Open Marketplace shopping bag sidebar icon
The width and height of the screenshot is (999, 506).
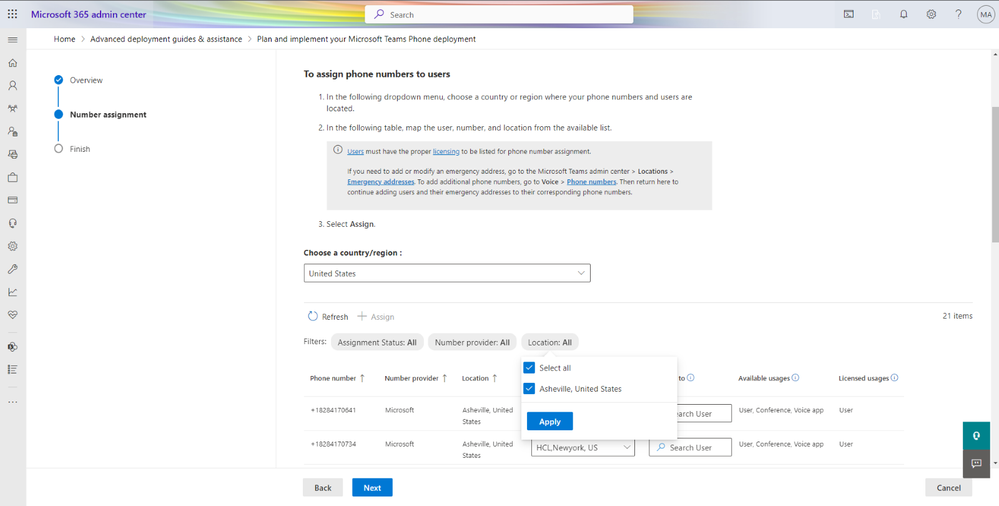point(12,177)
